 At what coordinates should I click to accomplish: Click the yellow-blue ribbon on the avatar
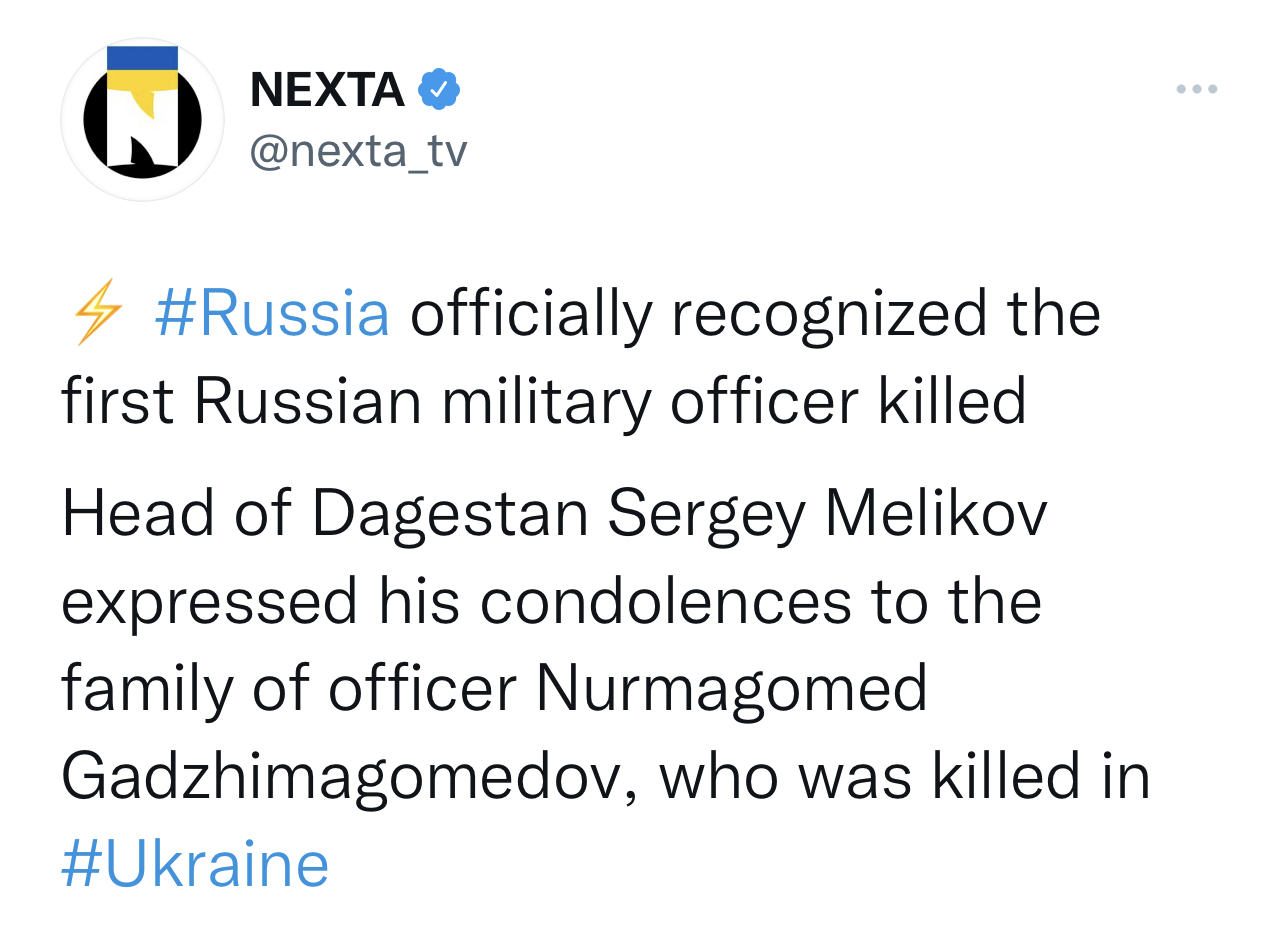[x=143, y=72]
